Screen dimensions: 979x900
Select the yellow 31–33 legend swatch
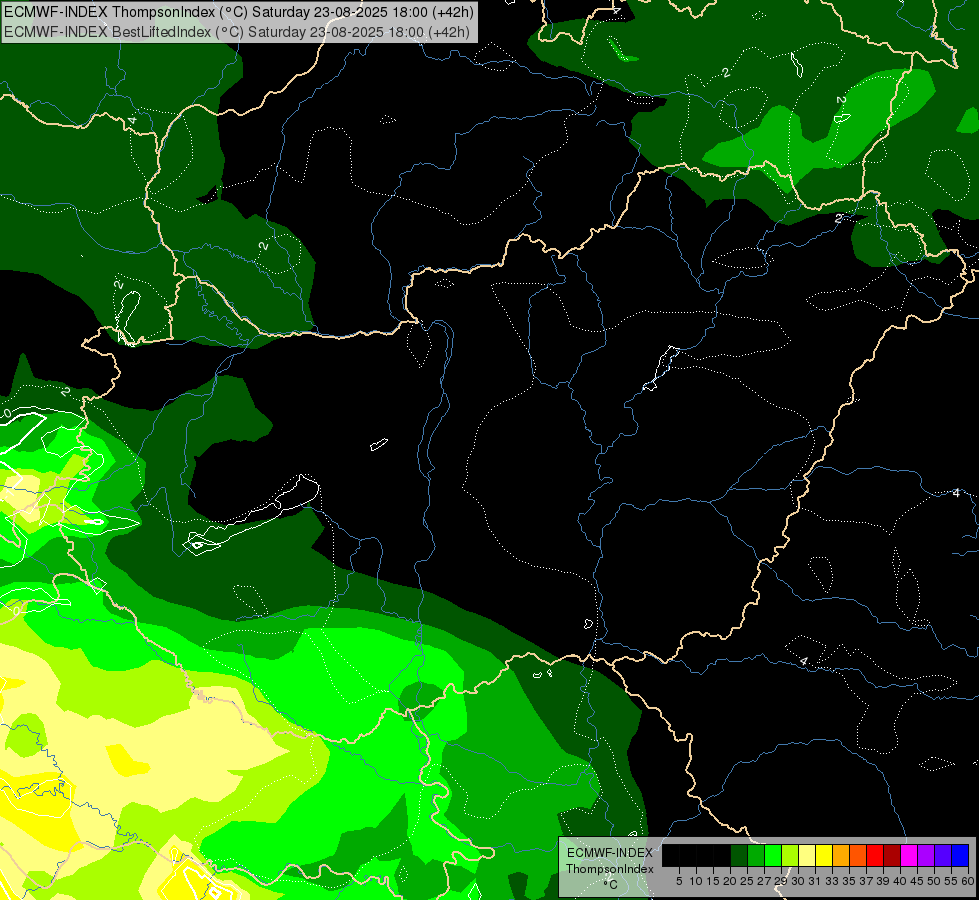[824, 855]
